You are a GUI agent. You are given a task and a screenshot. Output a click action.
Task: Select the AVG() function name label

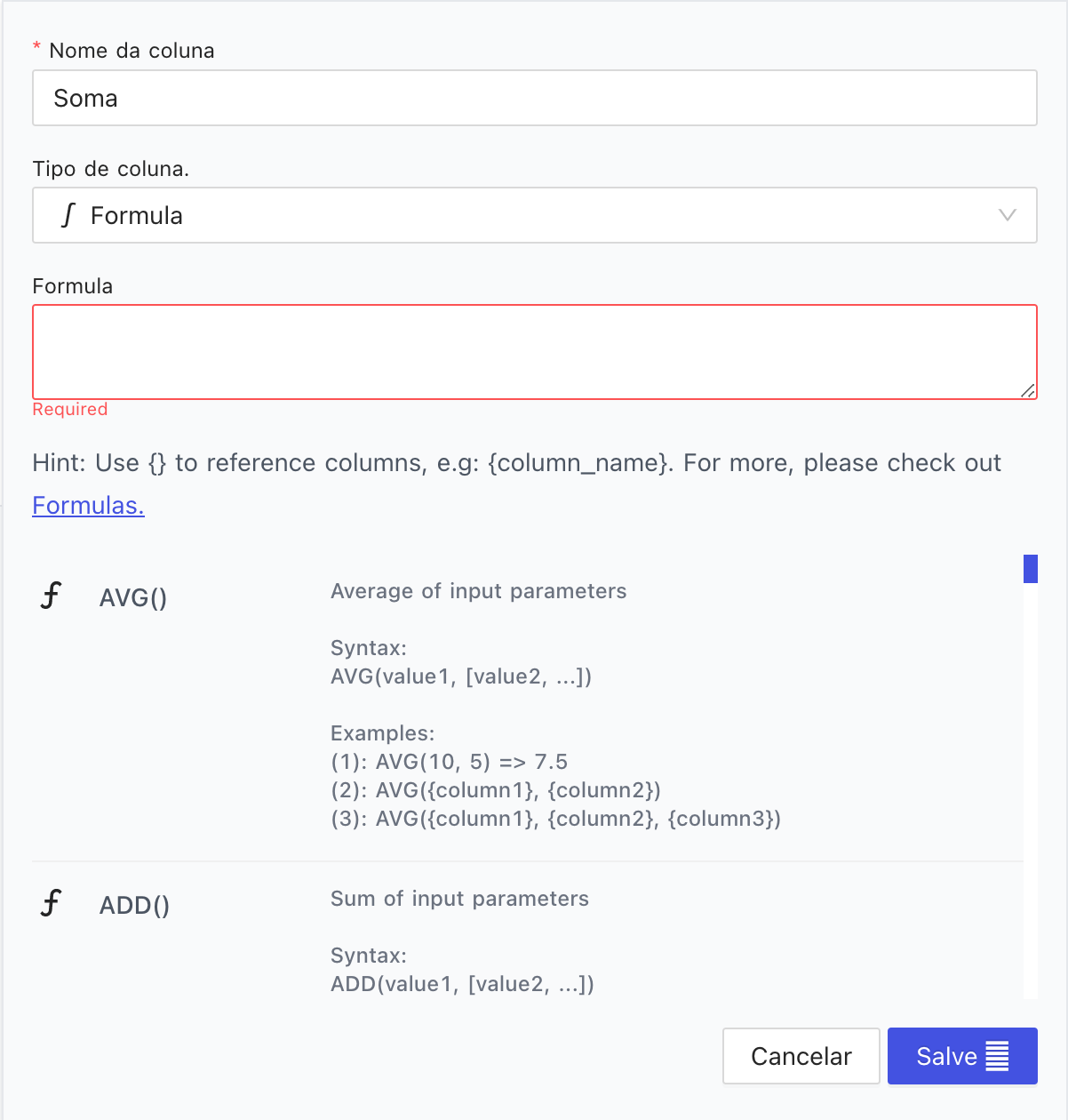tap(132, 598)
